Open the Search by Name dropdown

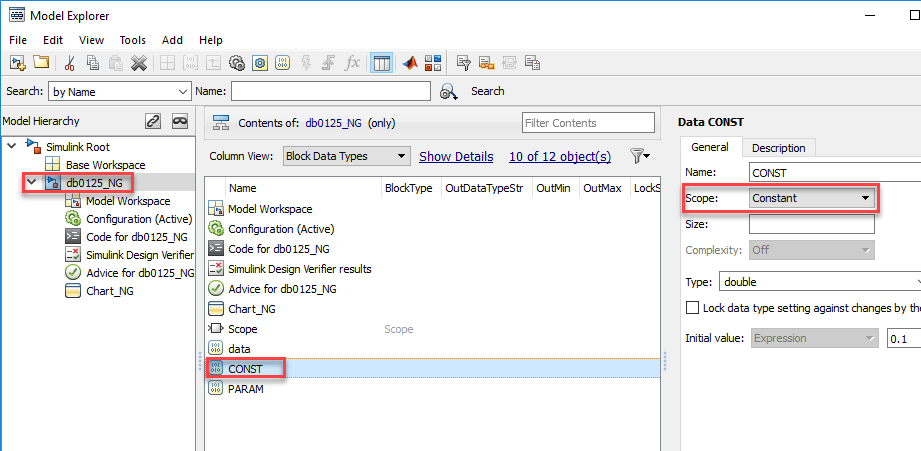pyautogui.click(x=119, y=92)
